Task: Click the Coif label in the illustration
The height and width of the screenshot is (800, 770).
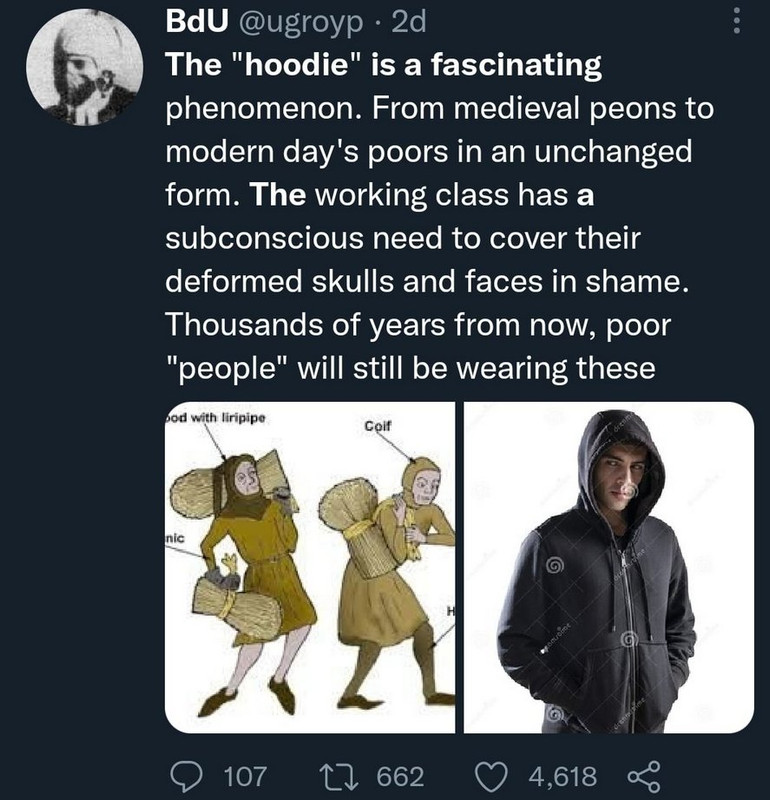Action: tap(378, 425)
